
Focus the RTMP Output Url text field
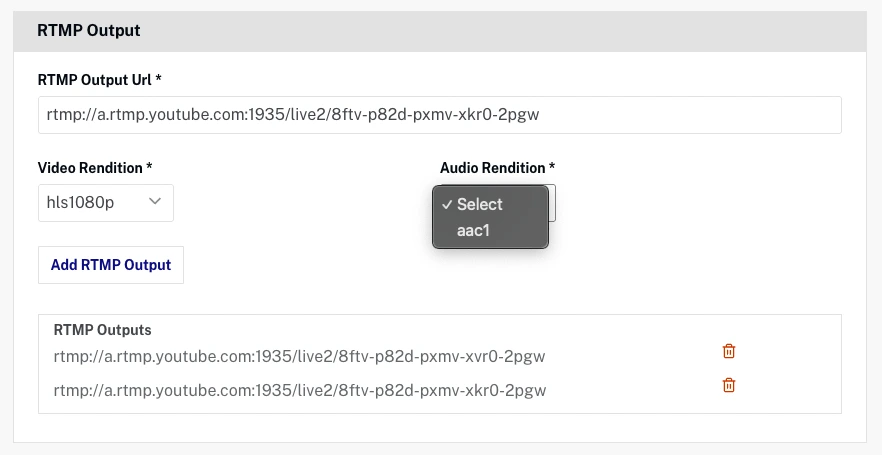tap(440, 115)
